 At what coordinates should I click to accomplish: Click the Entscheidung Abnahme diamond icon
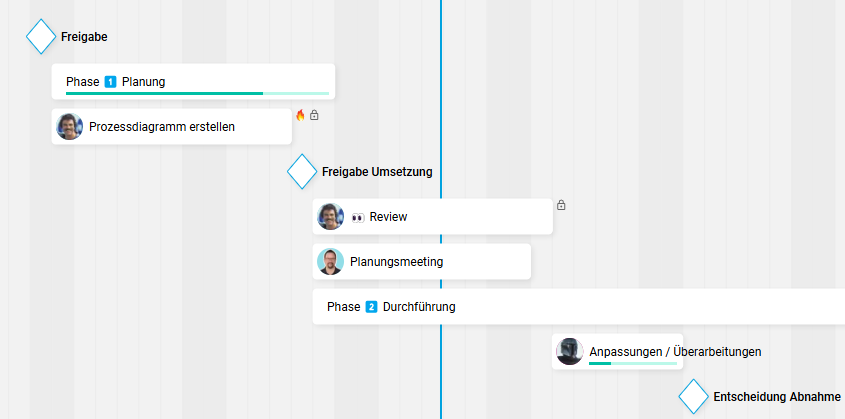tap(692, 397)
